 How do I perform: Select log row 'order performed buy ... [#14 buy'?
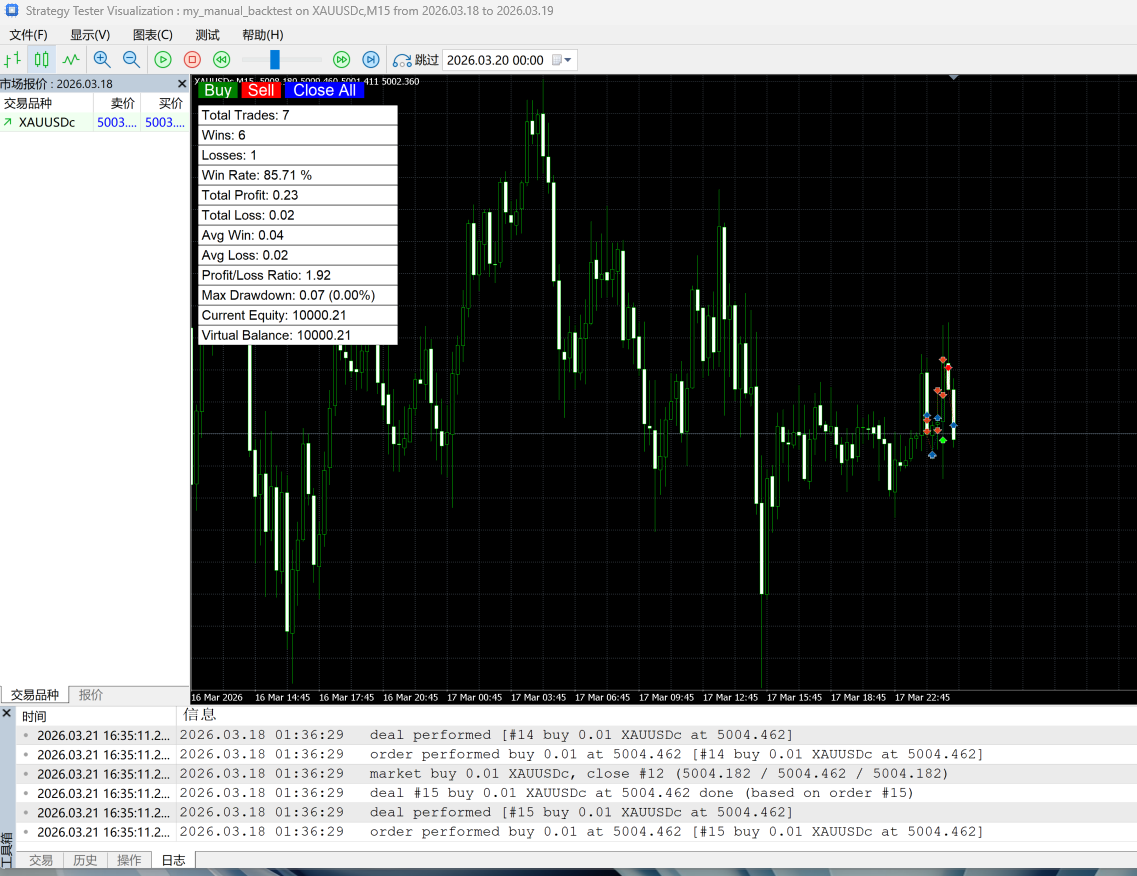576,754
